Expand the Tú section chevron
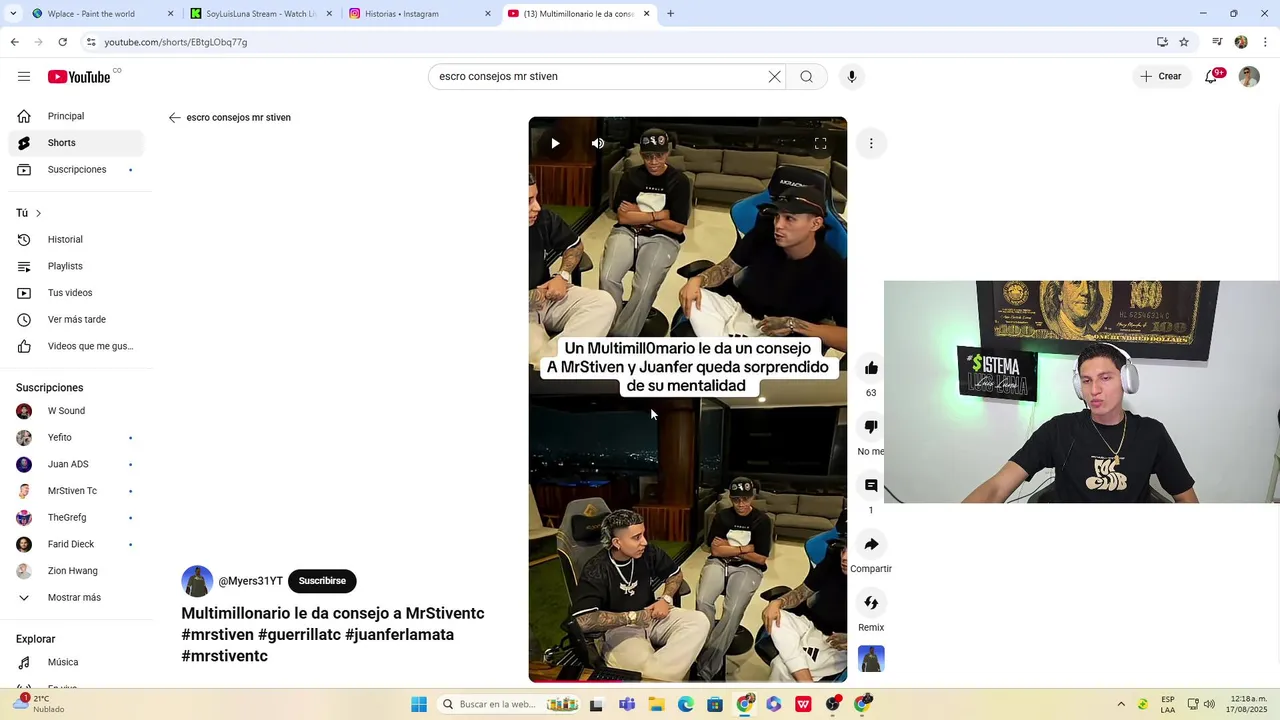The image size is (1280, 720). pyautogui.click(x=38, y=213)
